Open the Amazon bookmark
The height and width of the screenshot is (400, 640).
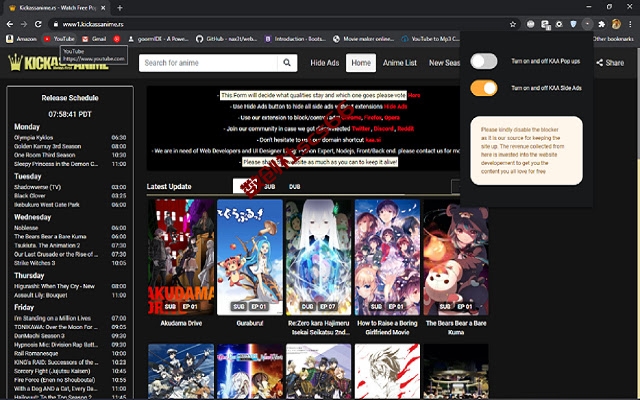[x=22, y=39]
